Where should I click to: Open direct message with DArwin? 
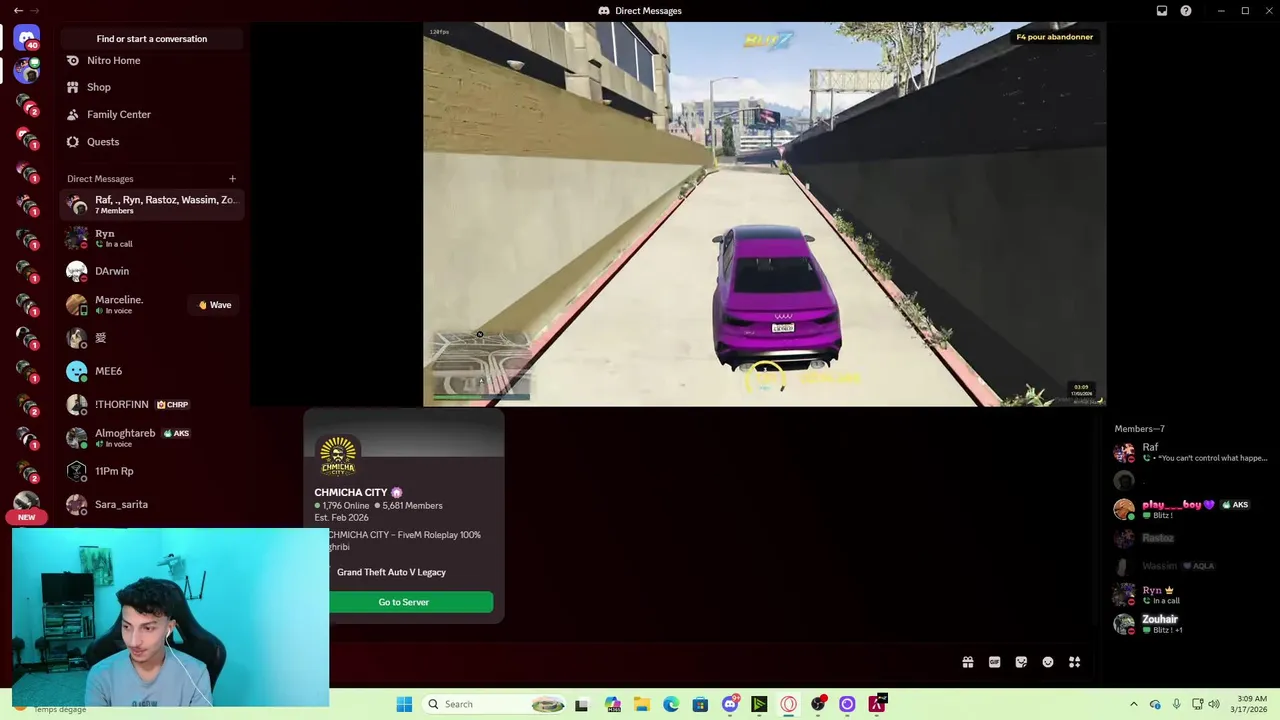[151, 271]
